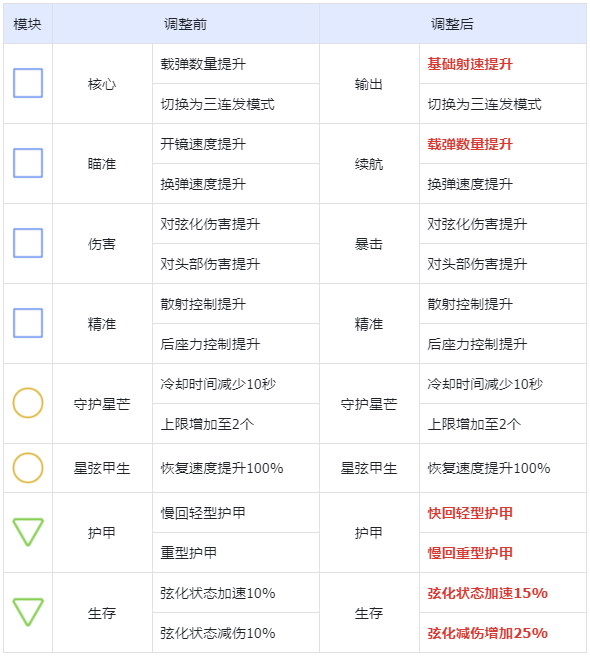Select the blue square icon in the 精准 row
Screen dimensions: 590x656
(28, 323)
